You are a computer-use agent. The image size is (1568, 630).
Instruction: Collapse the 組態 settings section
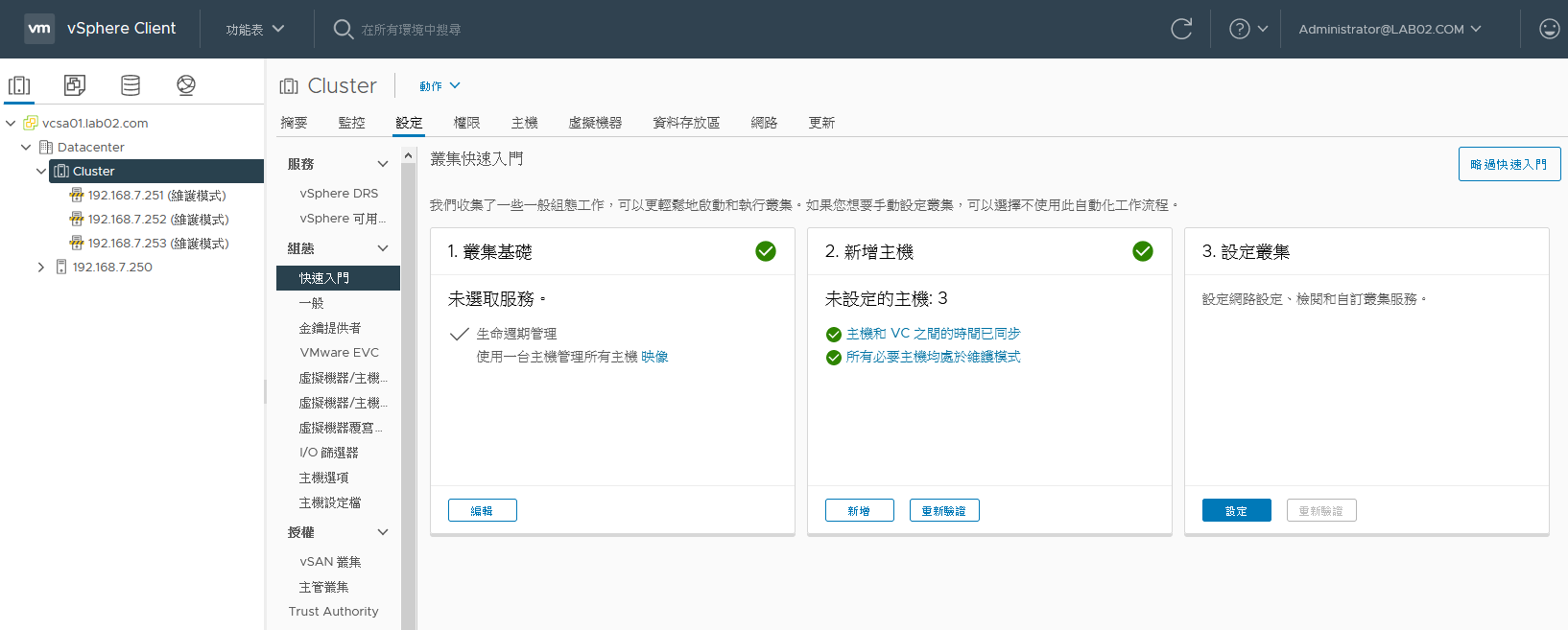(383, 248)
